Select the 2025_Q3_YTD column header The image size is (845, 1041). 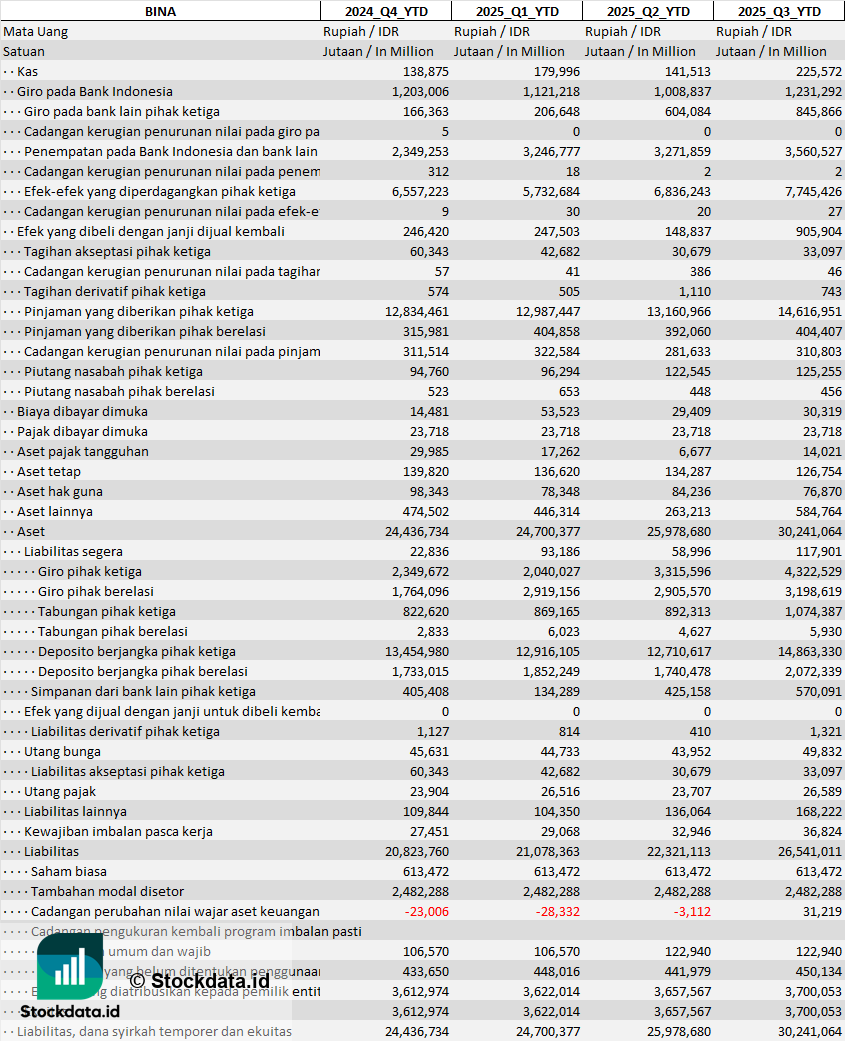(x=779, y=11)
